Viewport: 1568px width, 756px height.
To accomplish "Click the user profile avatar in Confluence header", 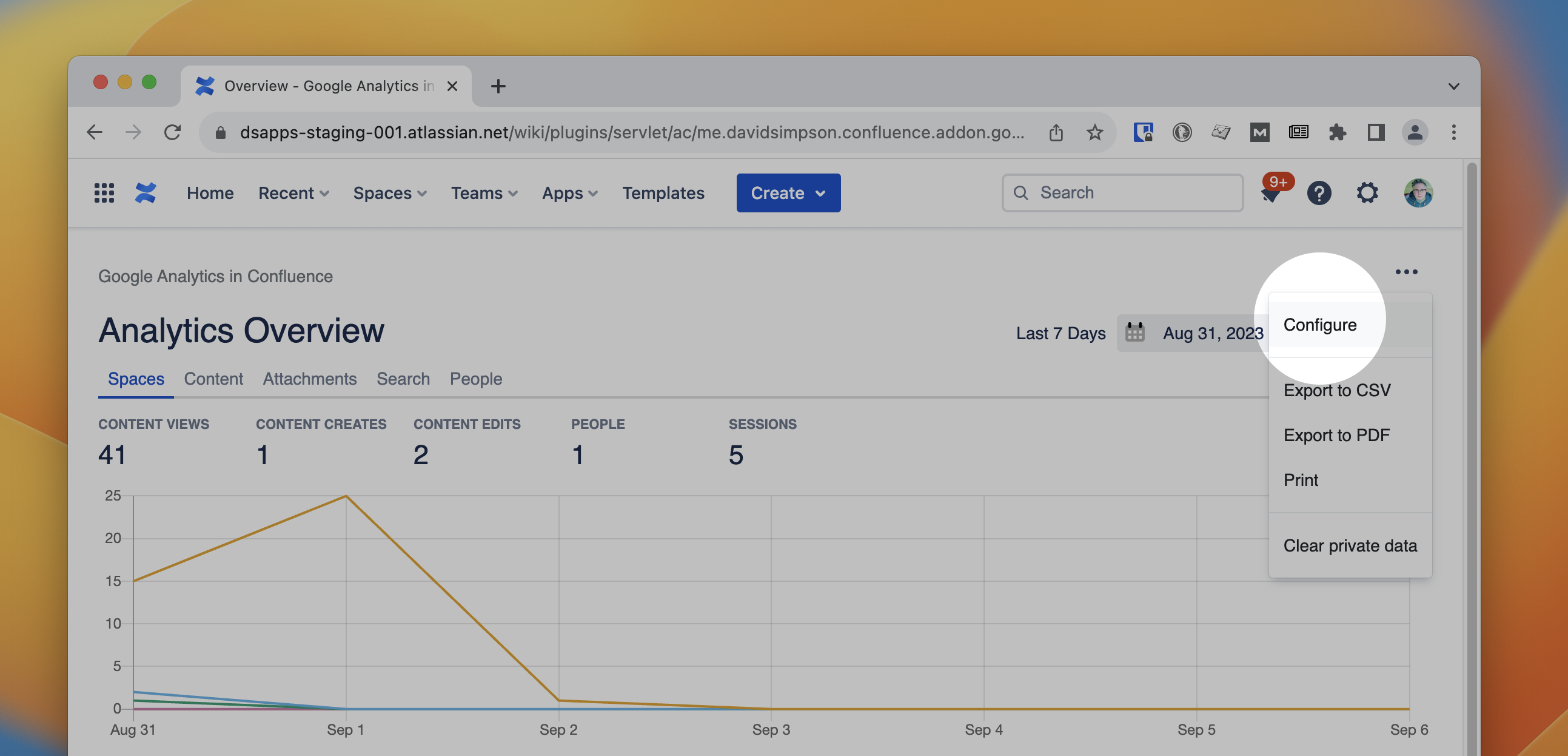I will coord(1418,193).
